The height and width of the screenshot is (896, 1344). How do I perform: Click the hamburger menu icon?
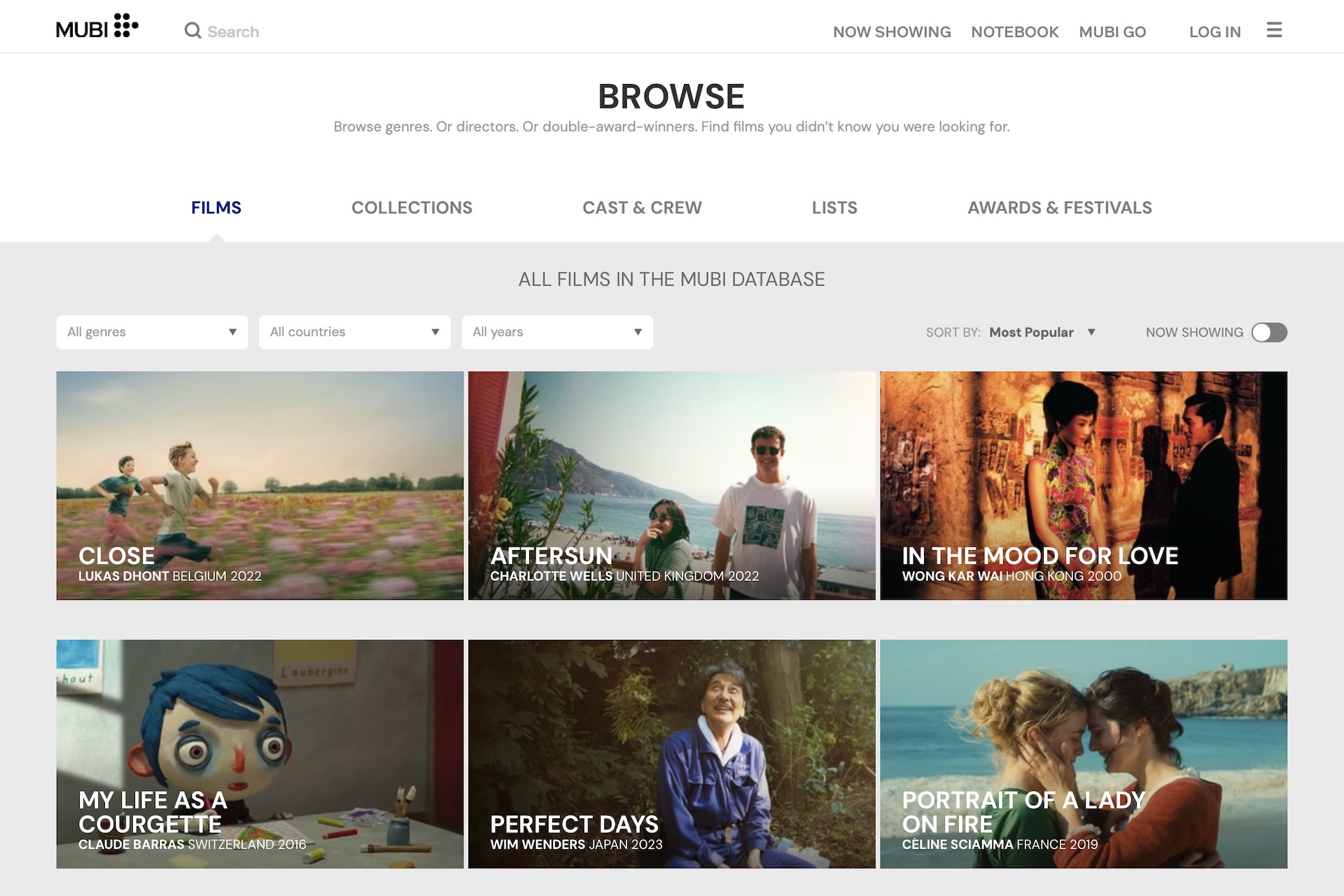click(x=1275, y=29)
